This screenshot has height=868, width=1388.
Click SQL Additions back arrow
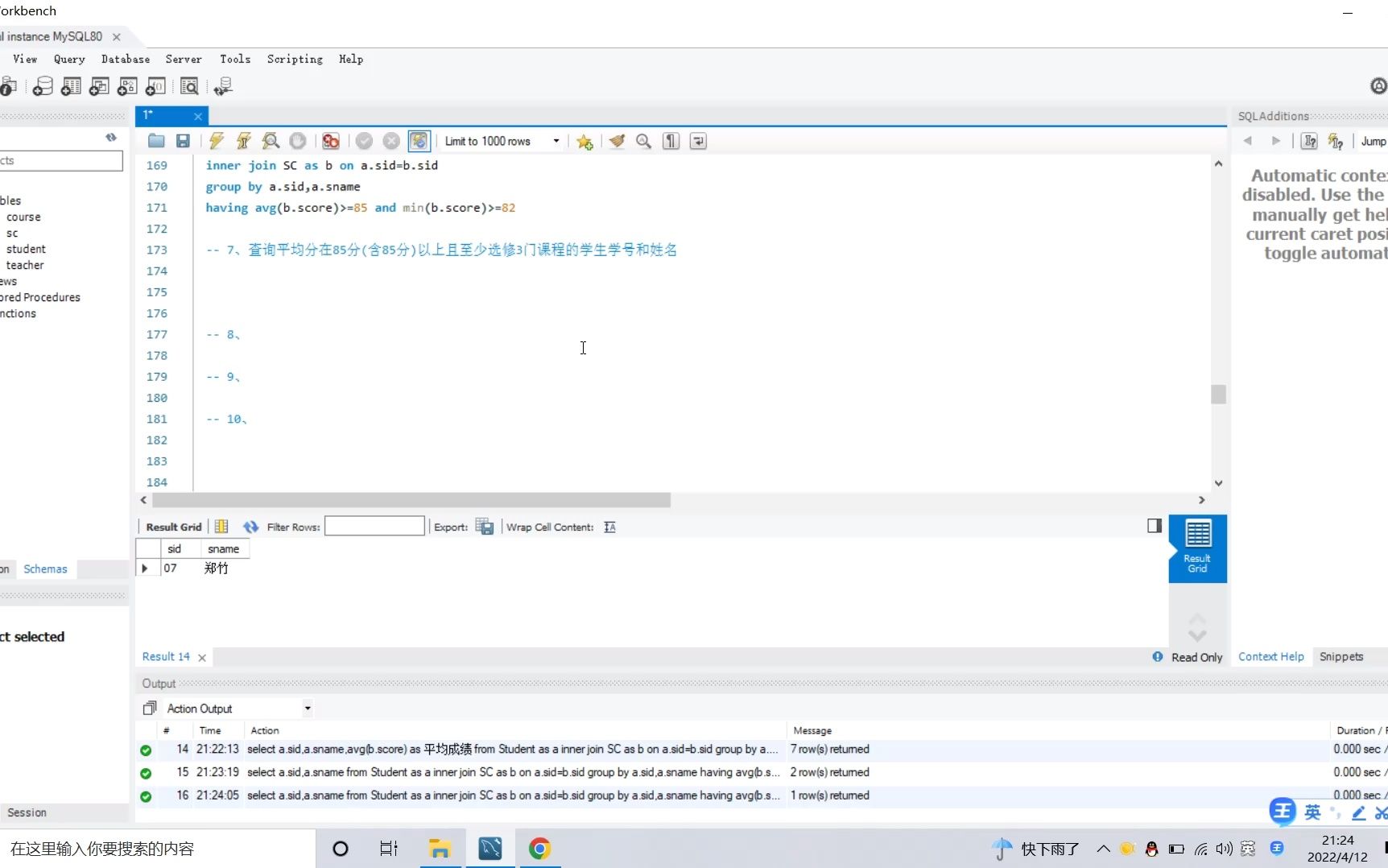(1247, 141)
